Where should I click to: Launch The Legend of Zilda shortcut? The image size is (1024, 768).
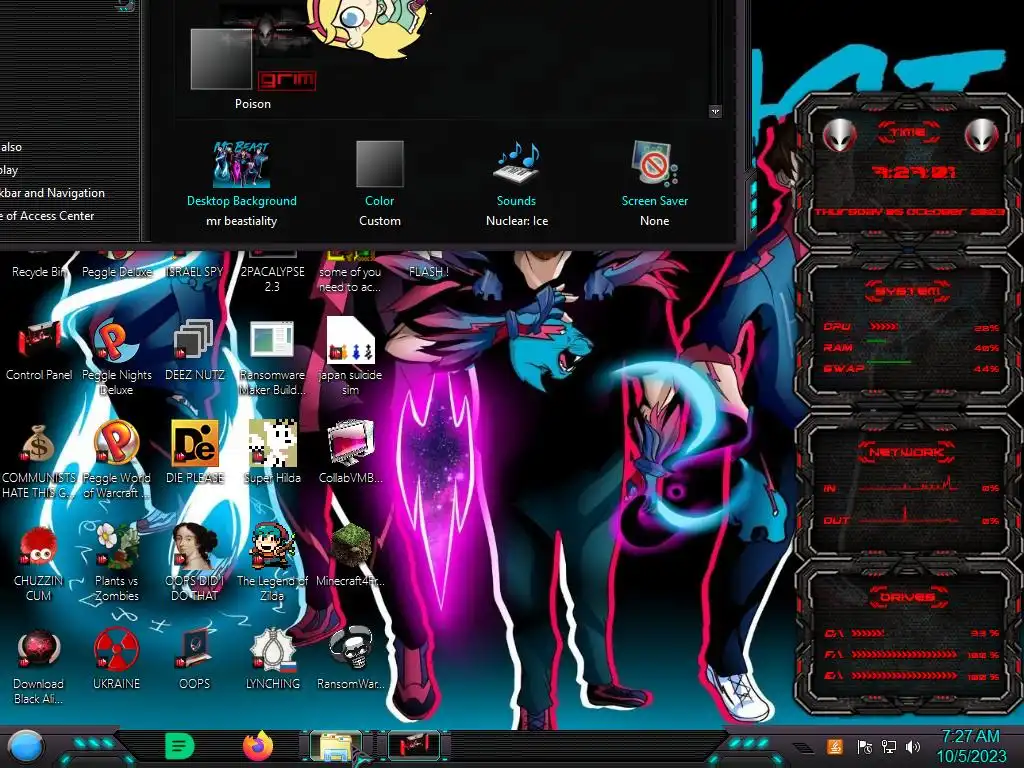click(x=272, y=562)
